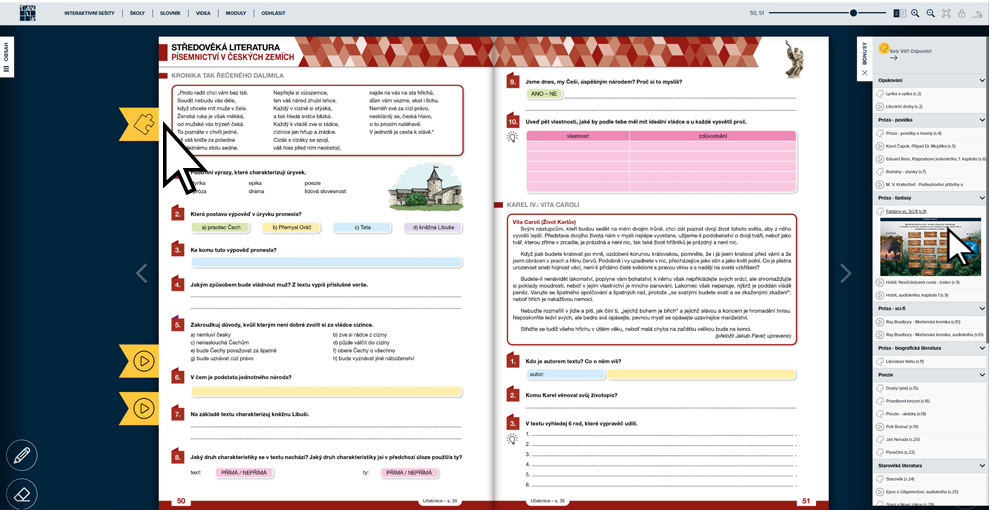The height and width of the screenshot is (510, 991).
Task: Collapse the Próza - fantasy section
Action: click(982, 198)
